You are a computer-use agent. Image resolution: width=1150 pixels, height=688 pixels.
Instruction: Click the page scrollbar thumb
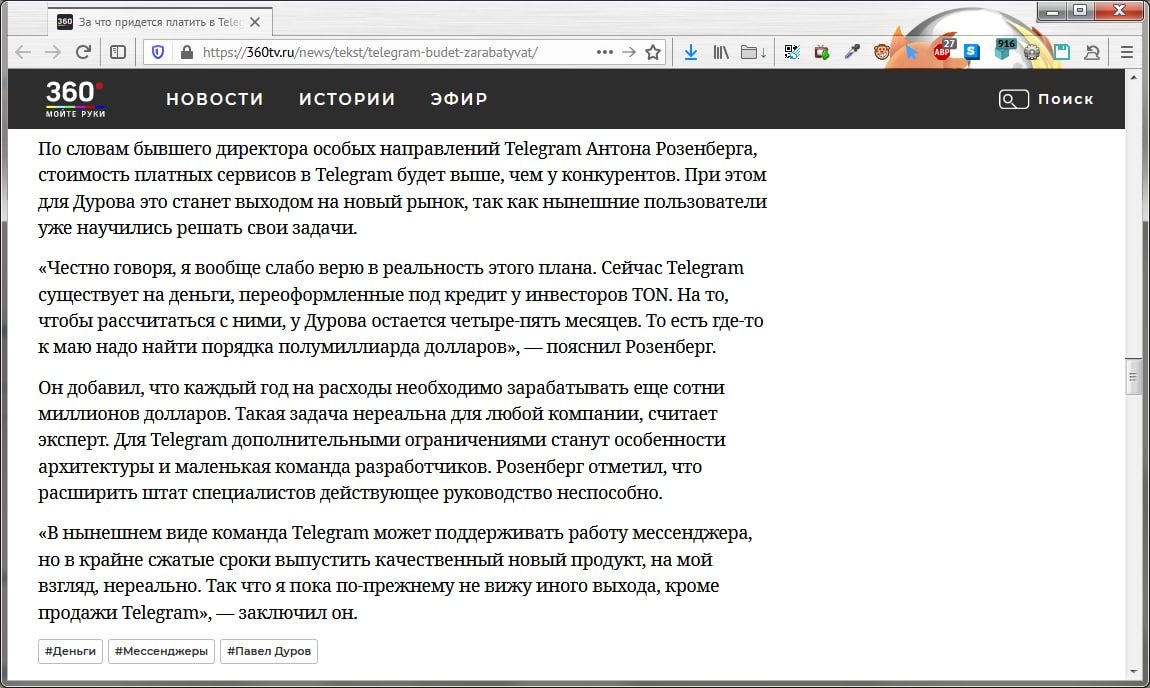tap(1133, 376)
